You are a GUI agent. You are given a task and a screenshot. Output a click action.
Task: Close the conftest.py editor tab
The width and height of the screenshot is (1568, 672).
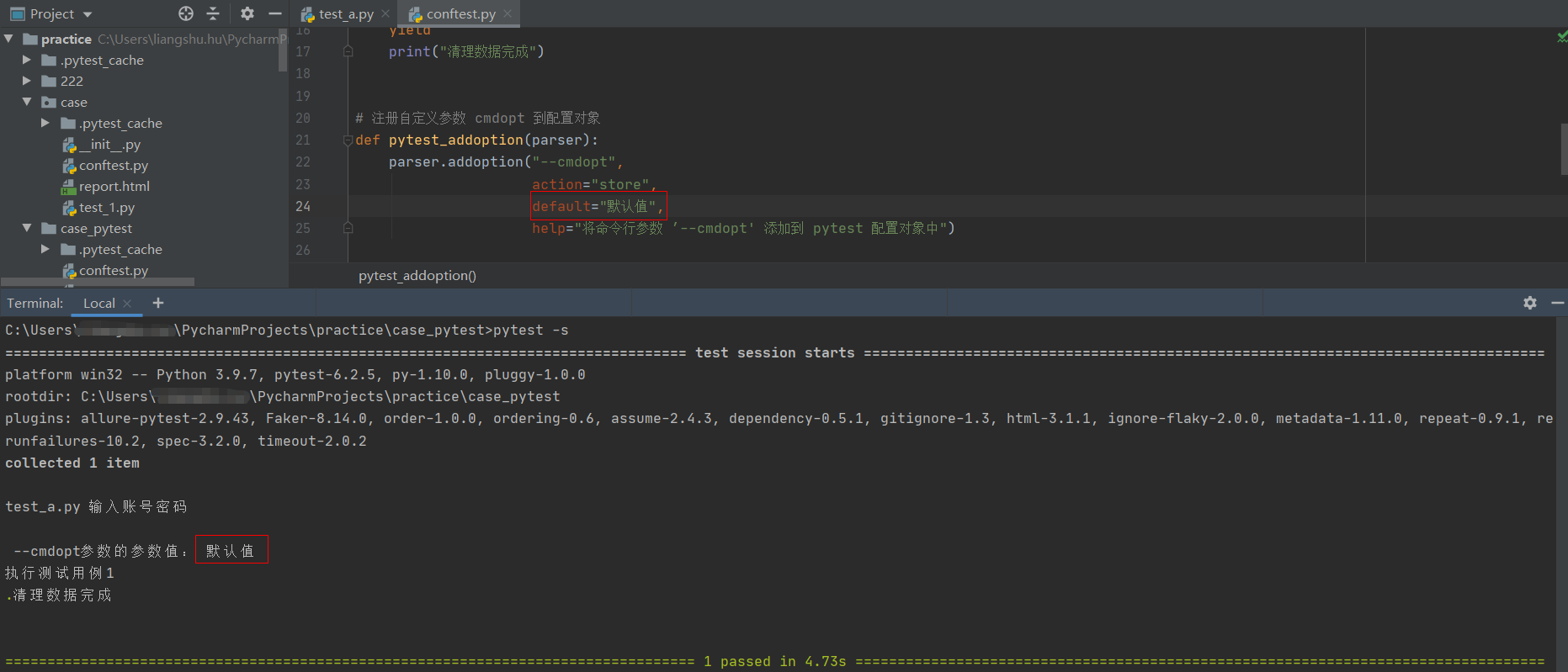(508, 14)
